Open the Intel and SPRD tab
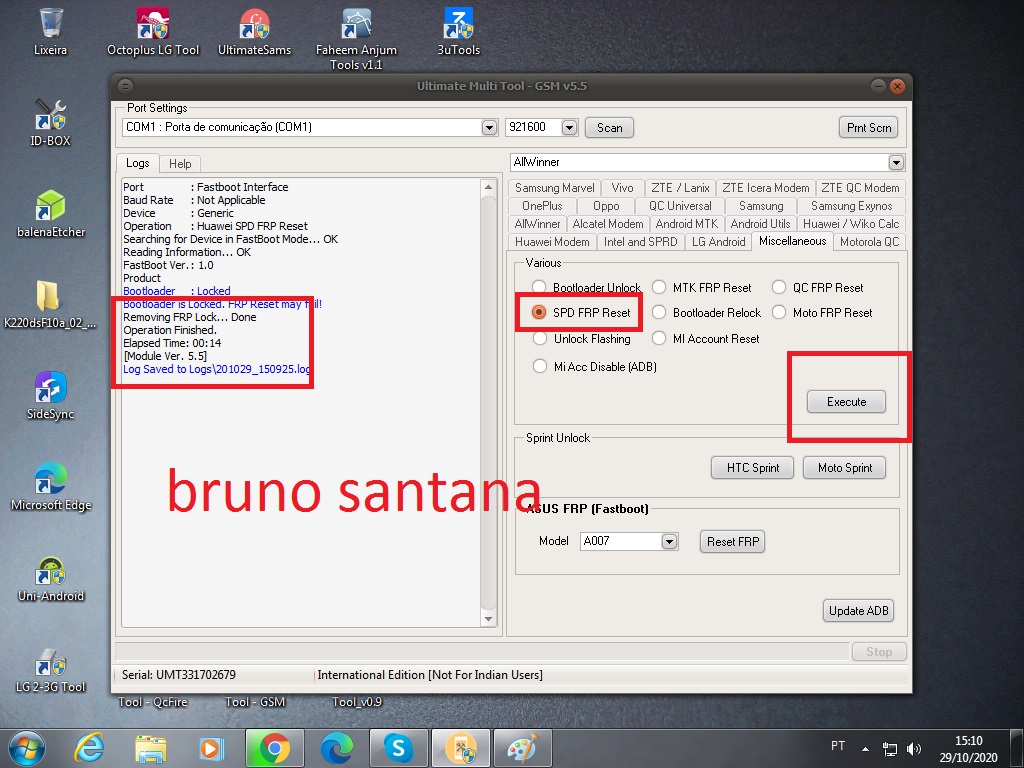Screen dimensions: 1024x768 [641, 242]
